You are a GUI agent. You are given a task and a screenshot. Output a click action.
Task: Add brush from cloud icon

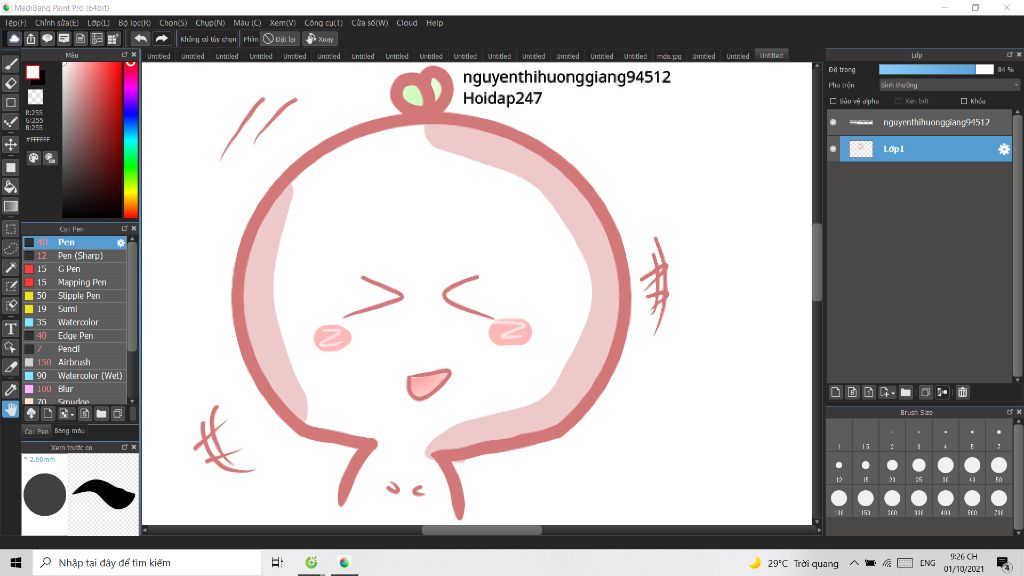pos(31,413)
